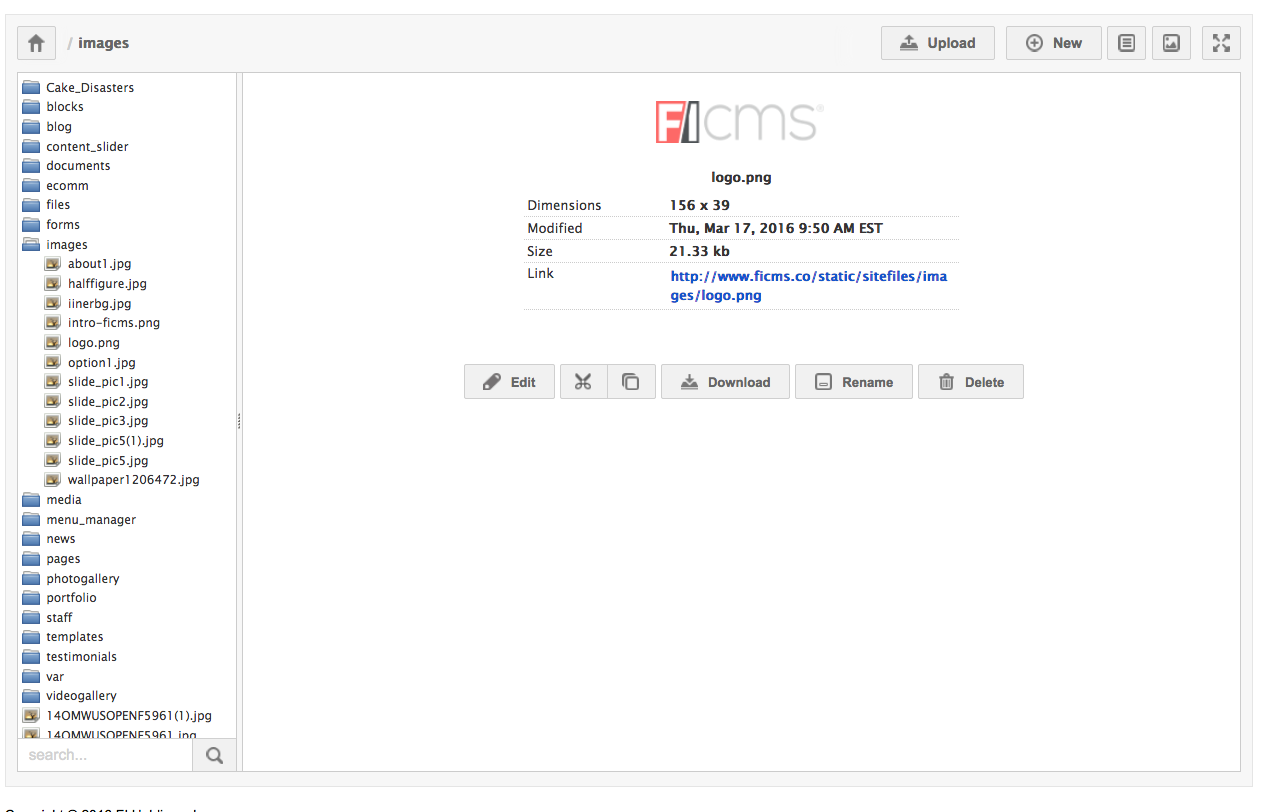Expand the Cake_Disasters folder
The image size is (1270, 812).
pos(31,88)
